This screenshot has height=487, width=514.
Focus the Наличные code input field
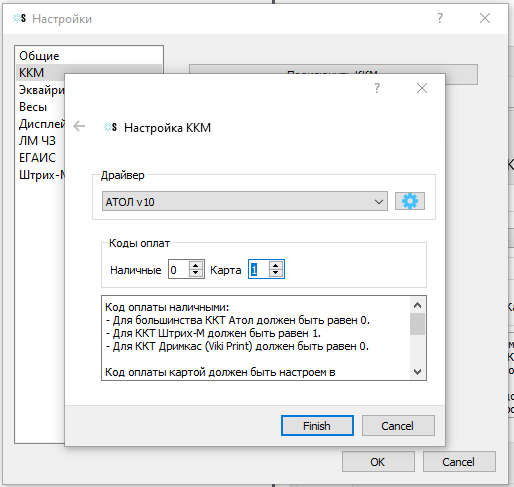click(x=179, y=269)
